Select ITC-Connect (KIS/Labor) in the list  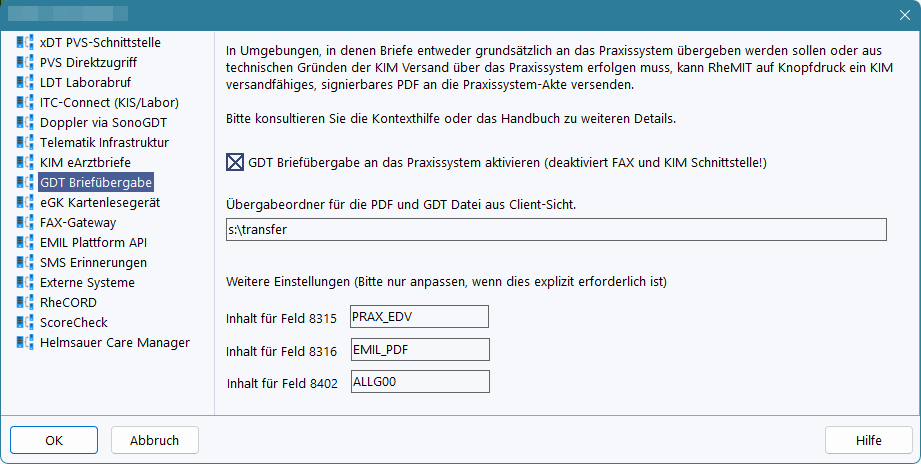click(109, 103)
